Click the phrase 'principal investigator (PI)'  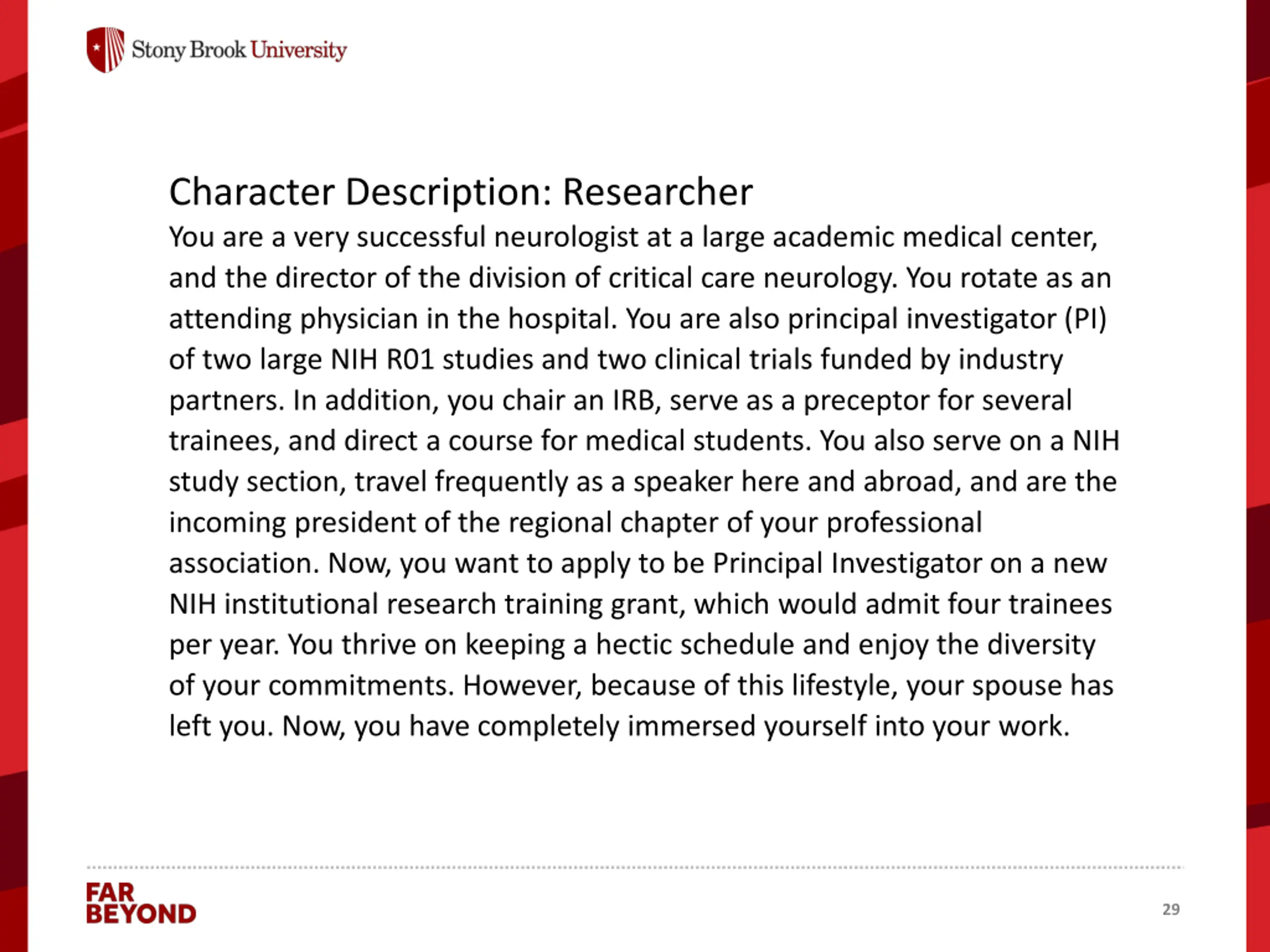pyautogui.click(x=948, y=319)
